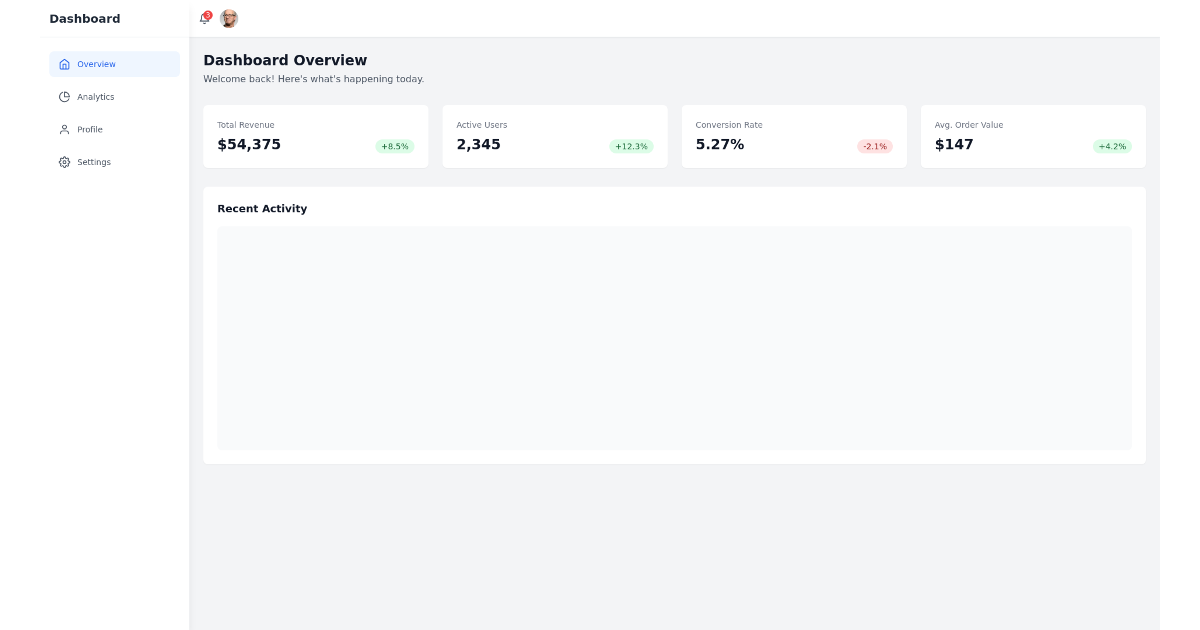This screenshot has width=1200, height=630.
Task: Open the Profile page from the sidebar
Action: [x=90, y=129]
